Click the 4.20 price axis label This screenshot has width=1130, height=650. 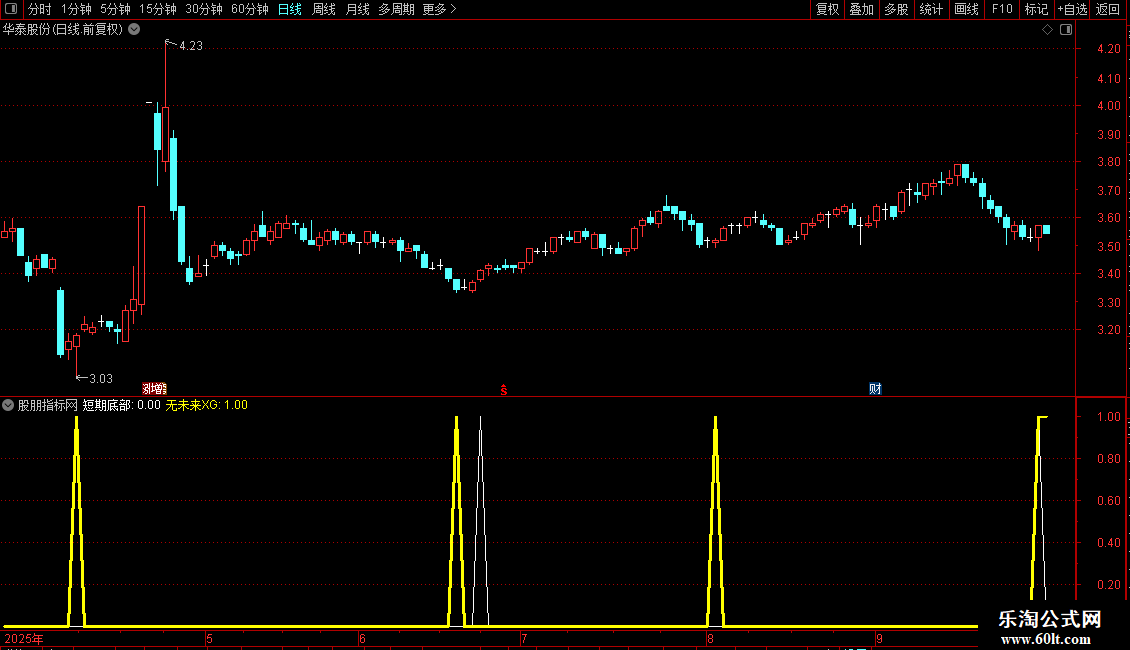(1108, 49)
